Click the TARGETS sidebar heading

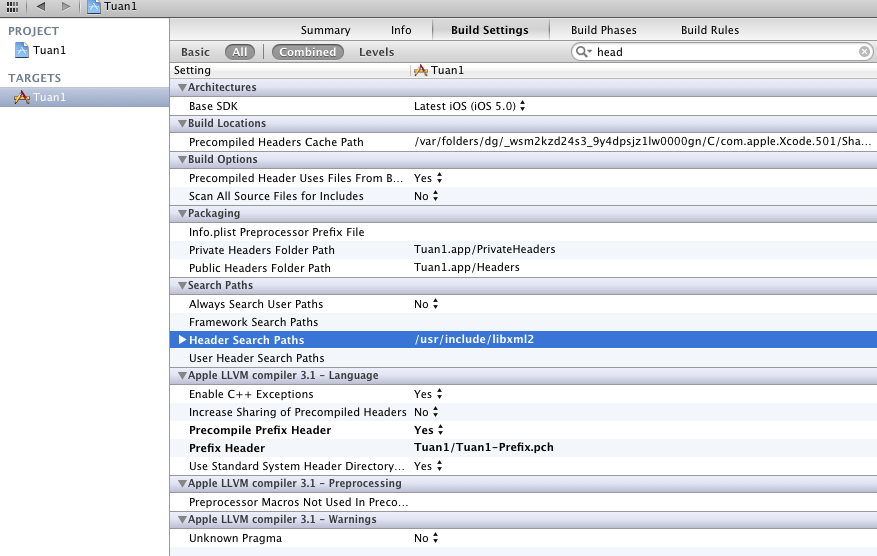click(35, 78)
